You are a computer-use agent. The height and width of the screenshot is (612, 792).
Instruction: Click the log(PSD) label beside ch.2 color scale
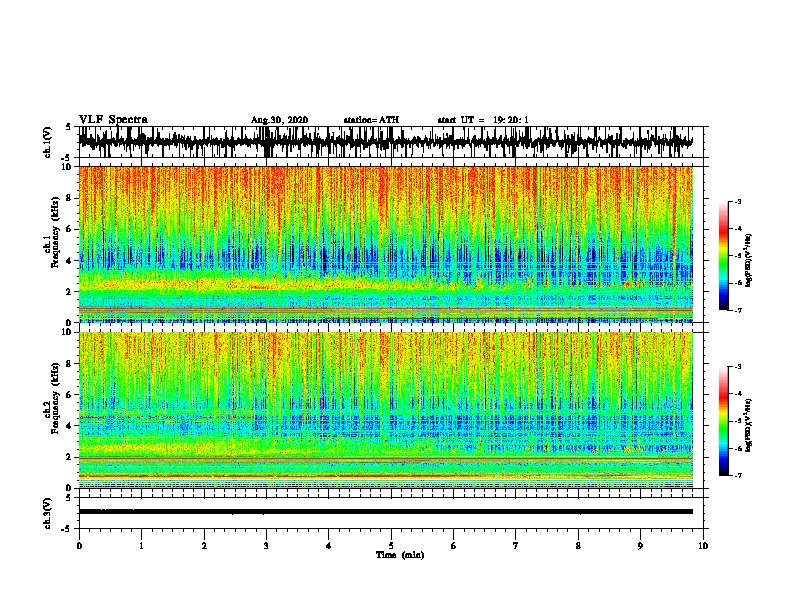(749, 425)
